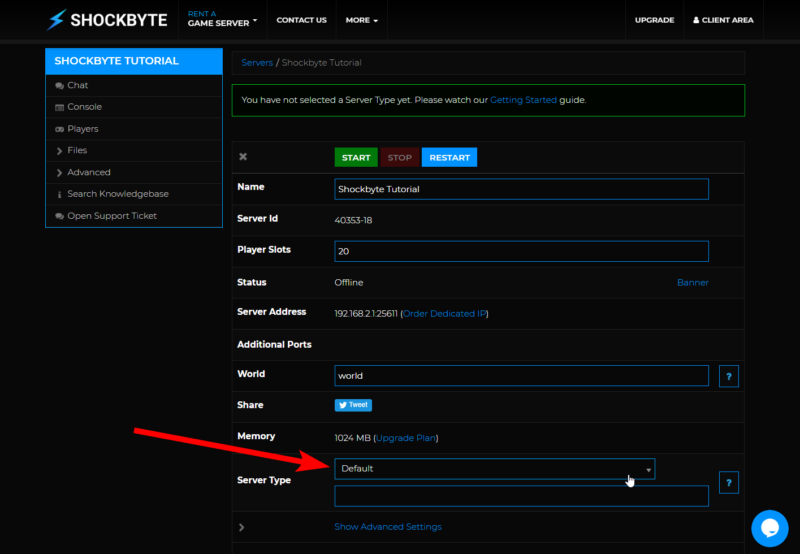Select the server address 192.168.2.1:25611
The width and height of the screenshot is (800, 554).
tap(366, 314)
